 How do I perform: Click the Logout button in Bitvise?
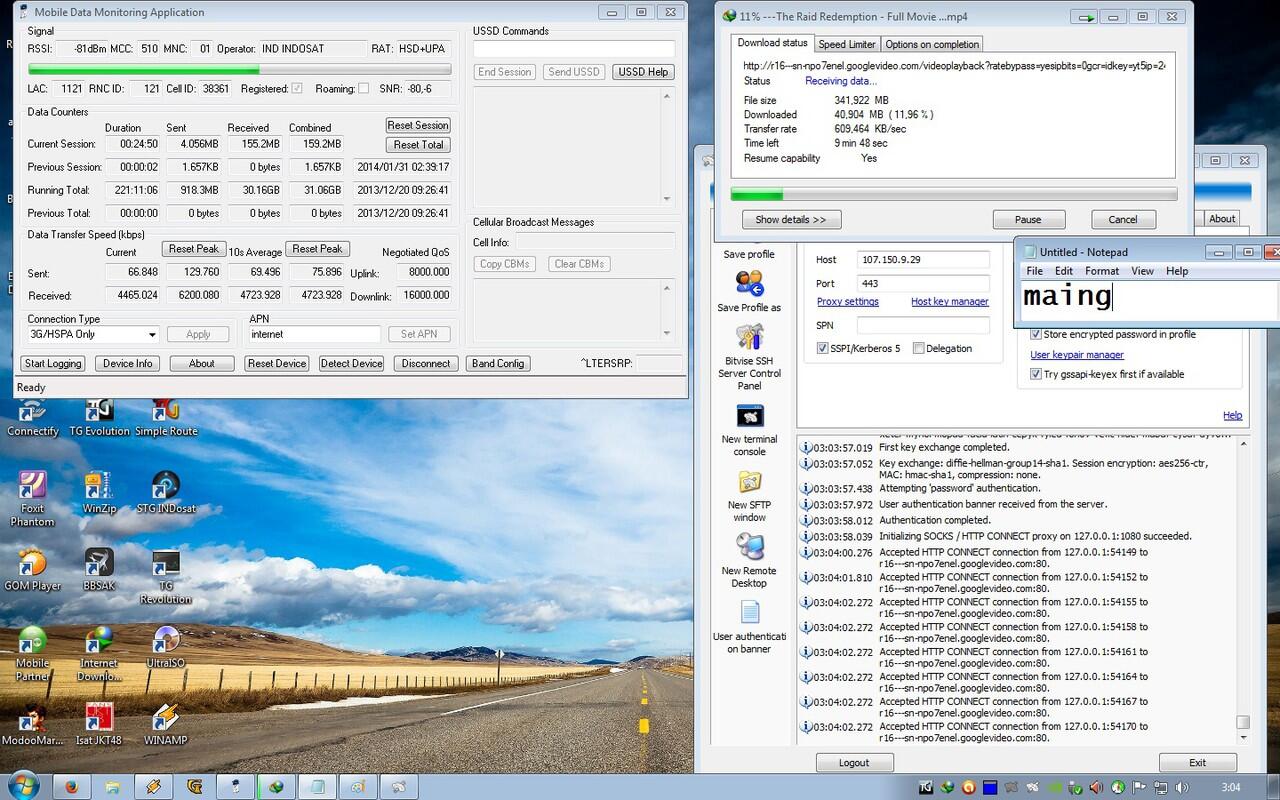click(854, 763)
